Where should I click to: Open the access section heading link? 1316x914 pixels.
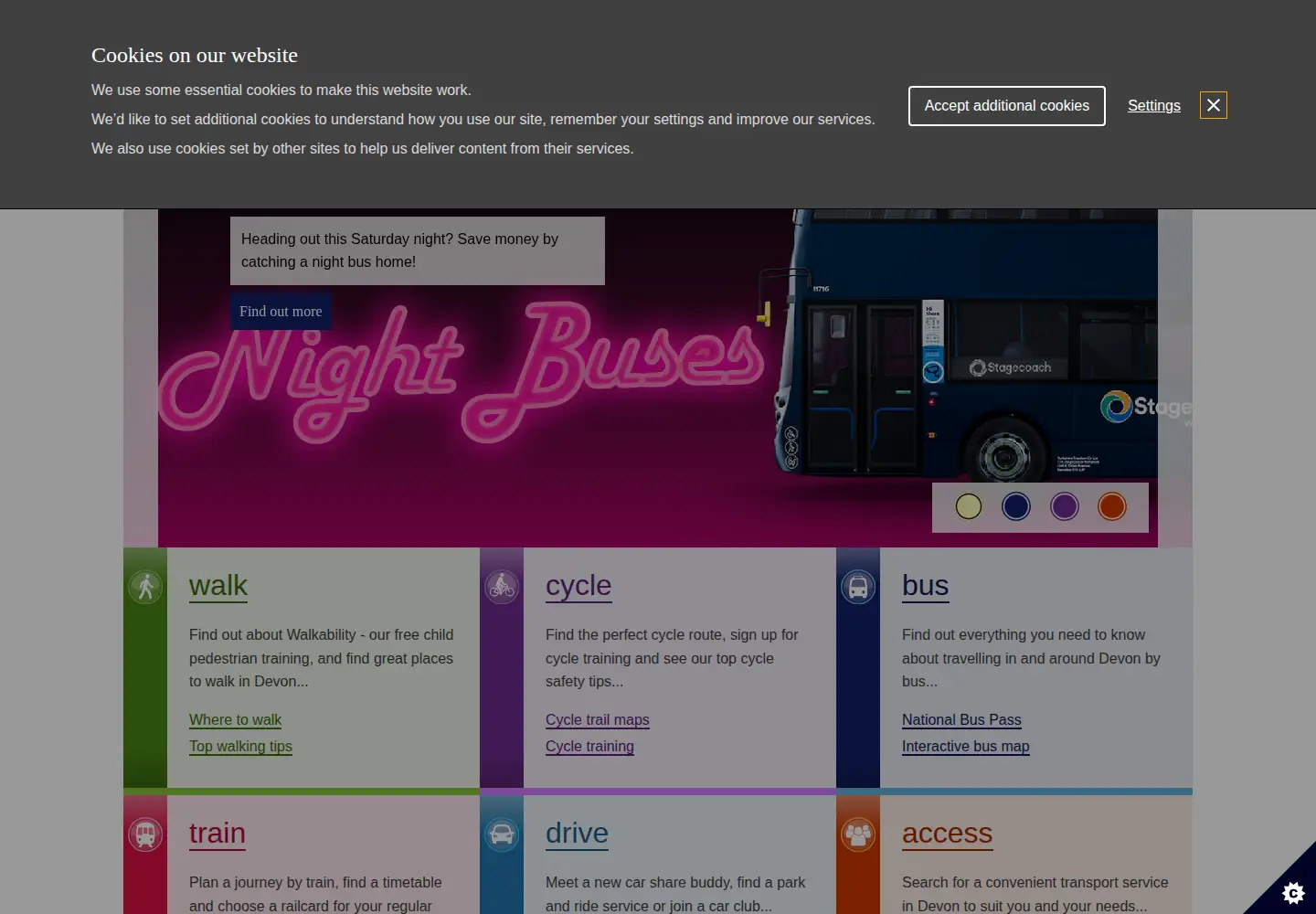coord(948,834)
